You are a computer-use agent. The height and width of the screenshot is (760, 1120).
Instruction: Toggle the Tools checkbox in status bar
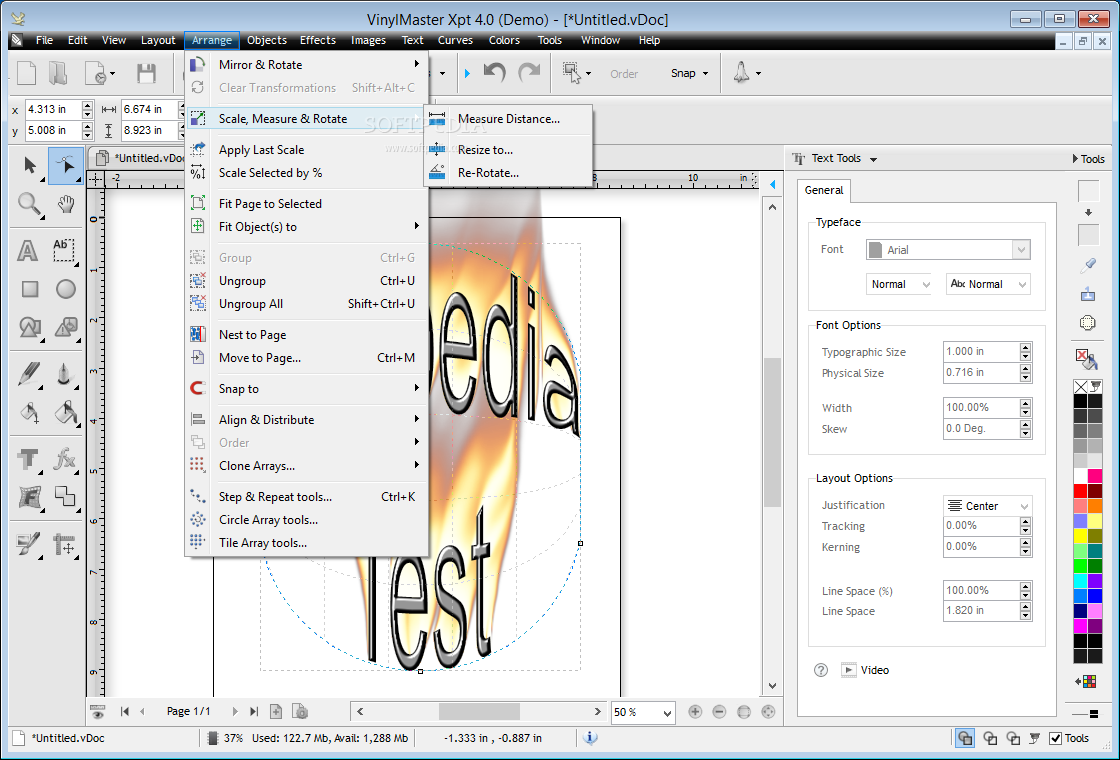(x=1055, y=739)
